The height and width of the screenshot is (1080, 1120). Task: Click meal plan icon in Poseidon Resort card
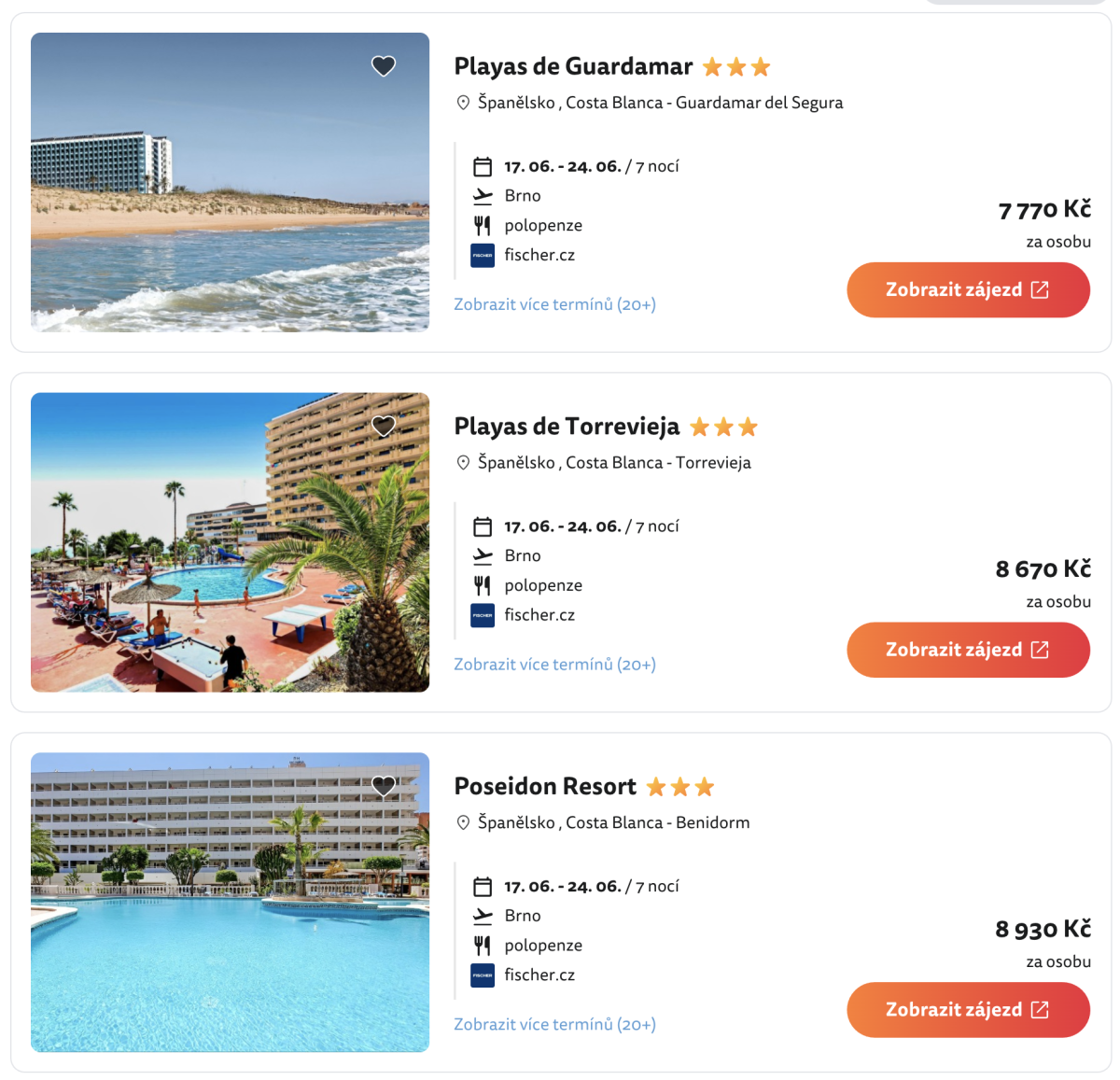[x=483, y=946]
